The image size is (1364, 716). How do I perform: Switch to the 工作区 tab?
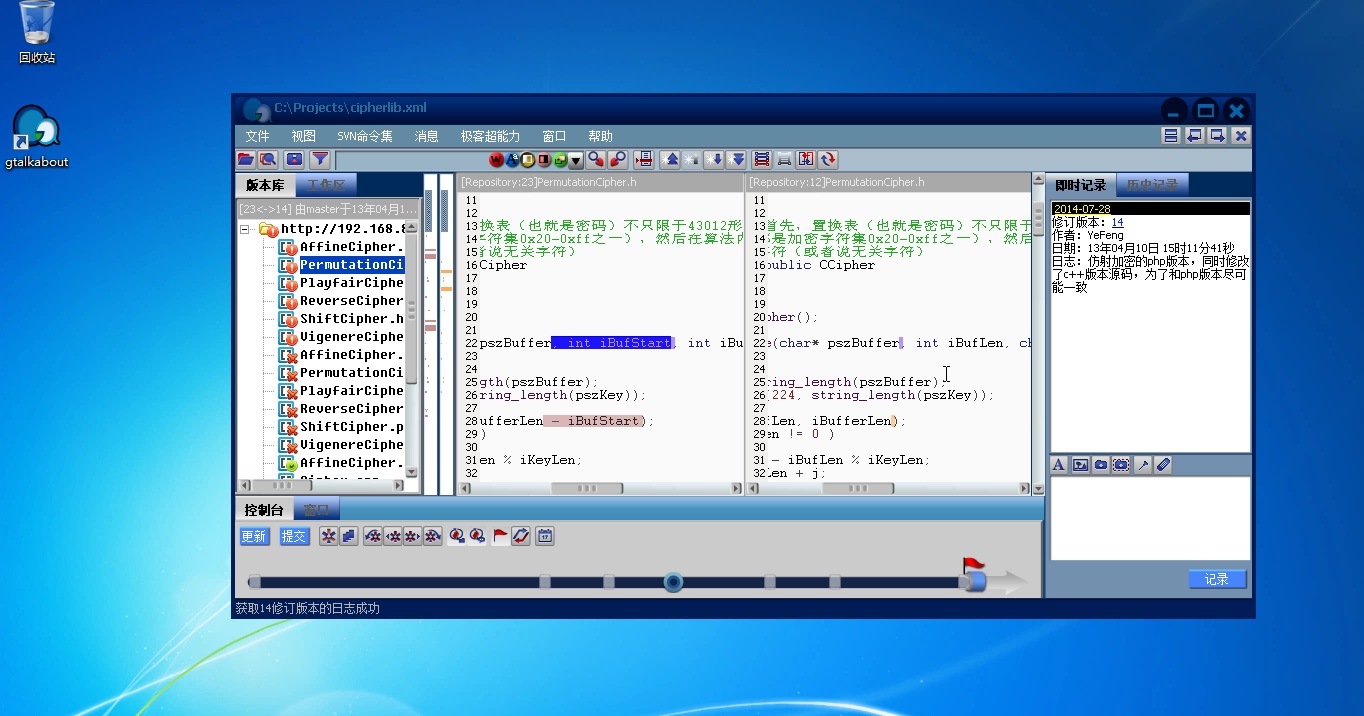[x=326, y=185]
